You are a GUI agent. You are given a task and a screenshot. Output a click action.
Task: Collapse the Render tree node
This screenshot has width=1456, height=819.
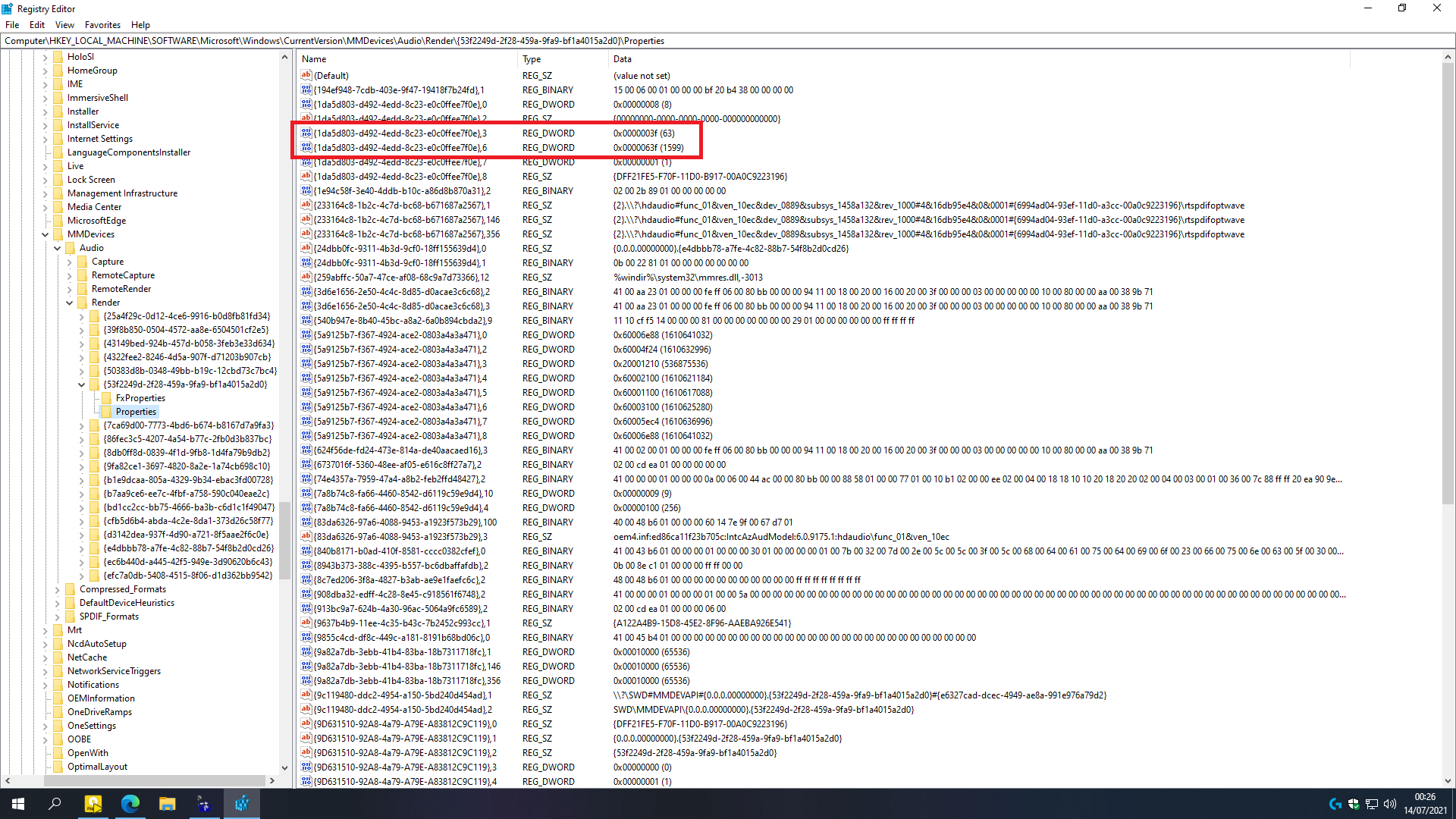click(x=69, y=303)
